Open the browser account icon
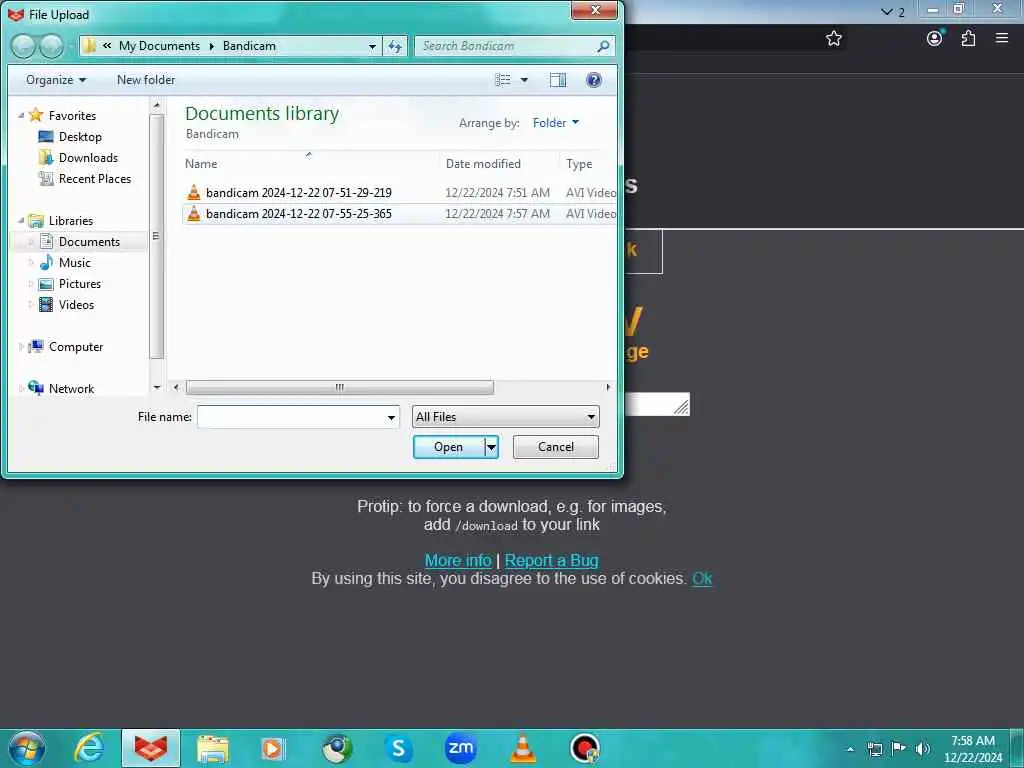 coord(935,39)
